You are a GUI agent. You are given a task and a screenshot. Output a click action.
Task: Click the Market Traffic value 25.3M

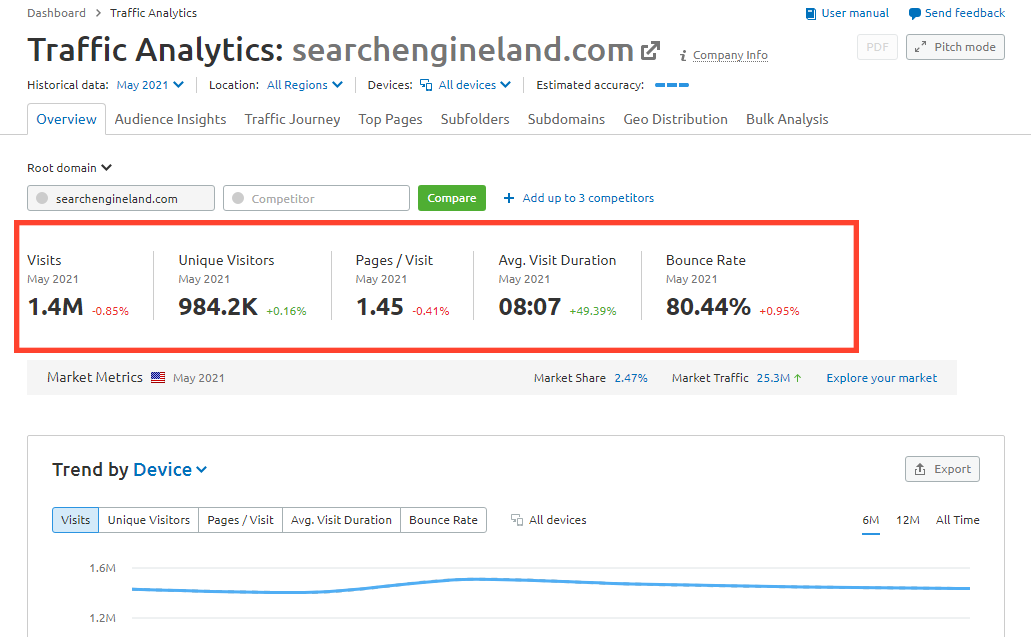(x=773, y=378)
